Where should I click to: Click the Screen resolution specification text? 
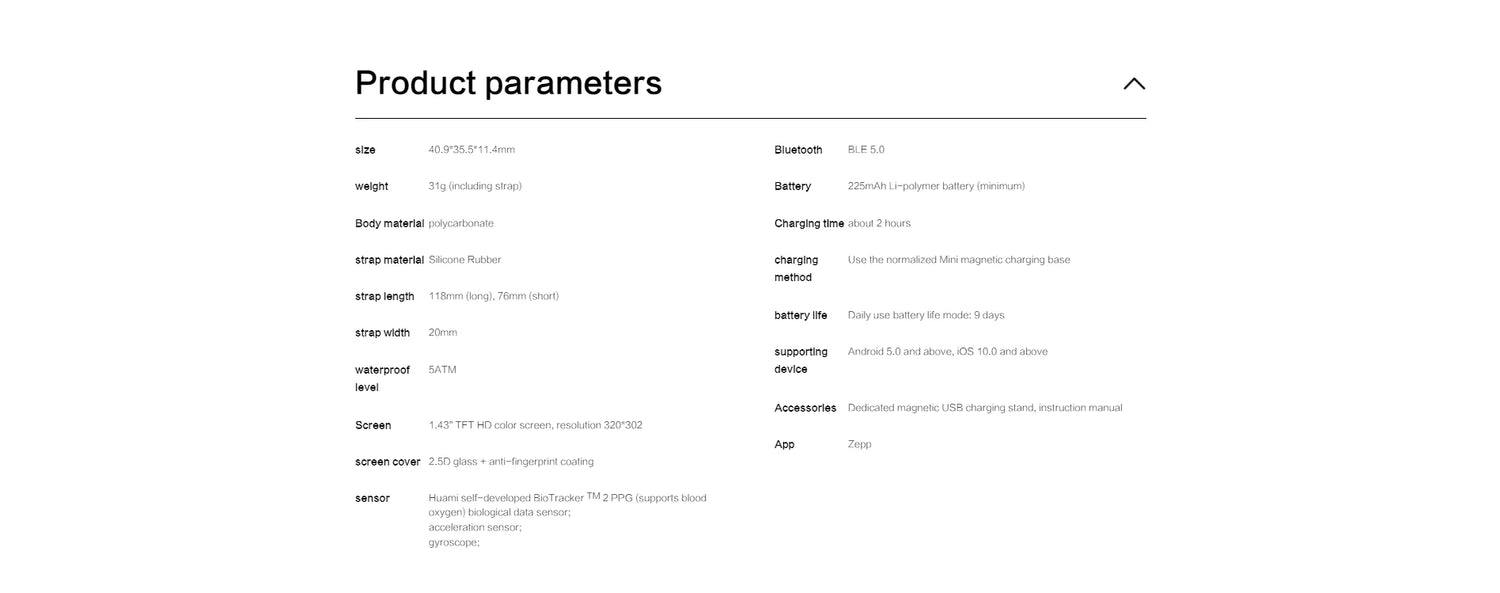click(535, 425)
